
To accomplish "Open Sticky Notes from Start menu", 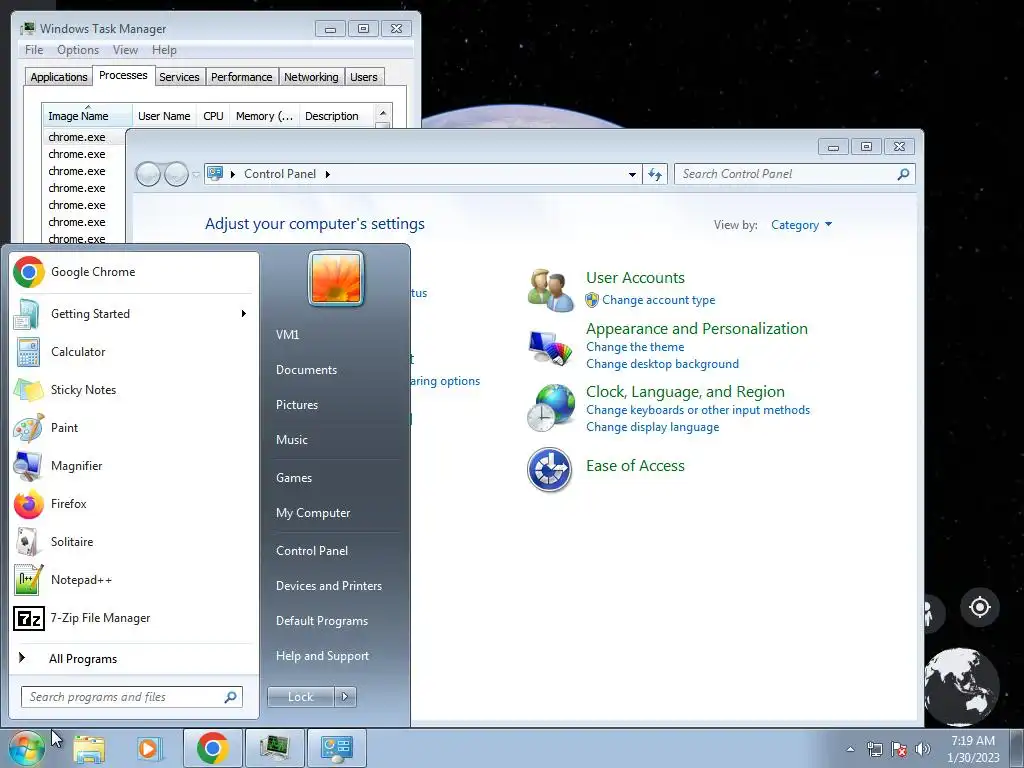I will [134, 390].
